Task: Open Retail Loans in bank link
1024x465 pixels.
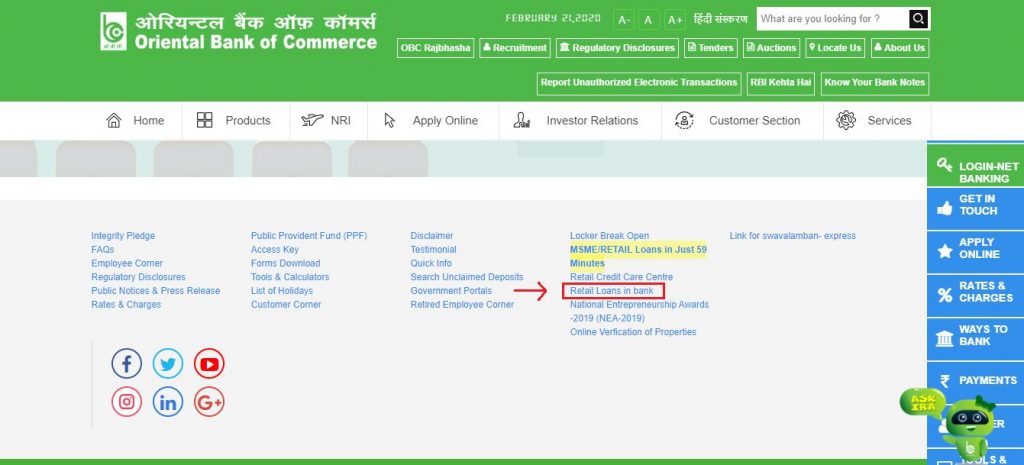Action: pyautogui.click(x=612, y=291)
